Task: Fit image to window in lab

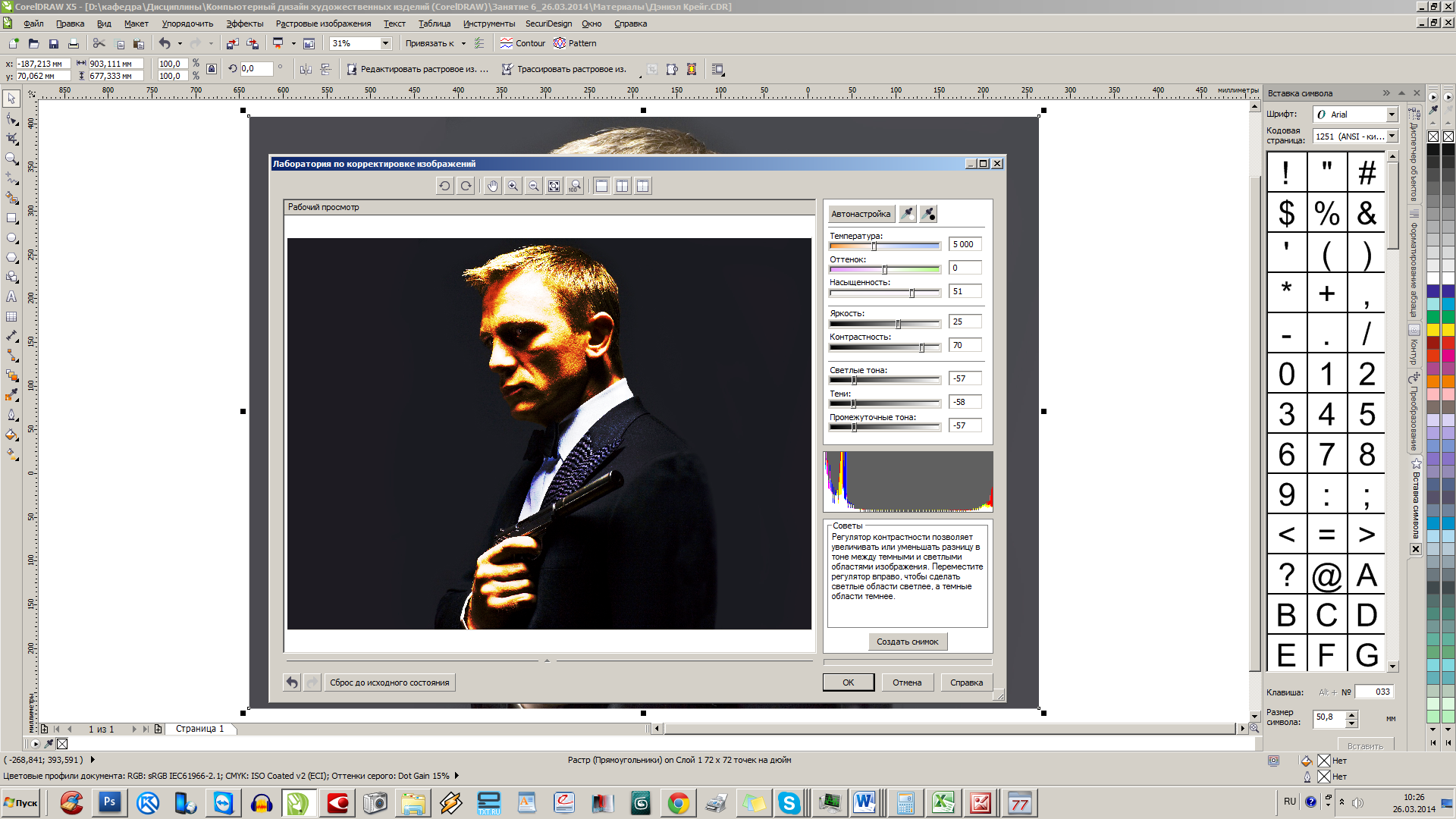Action: tap(554, 186)
